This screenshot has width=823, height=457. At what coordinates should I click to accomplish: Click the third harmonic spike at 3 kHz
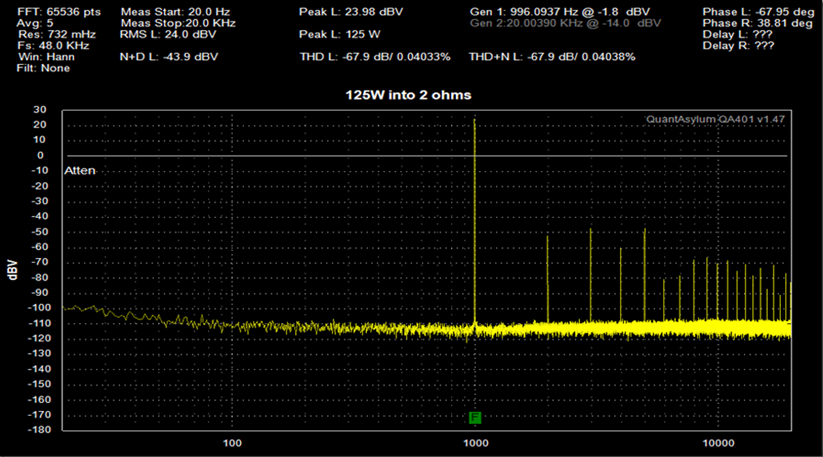pos(590,274)
